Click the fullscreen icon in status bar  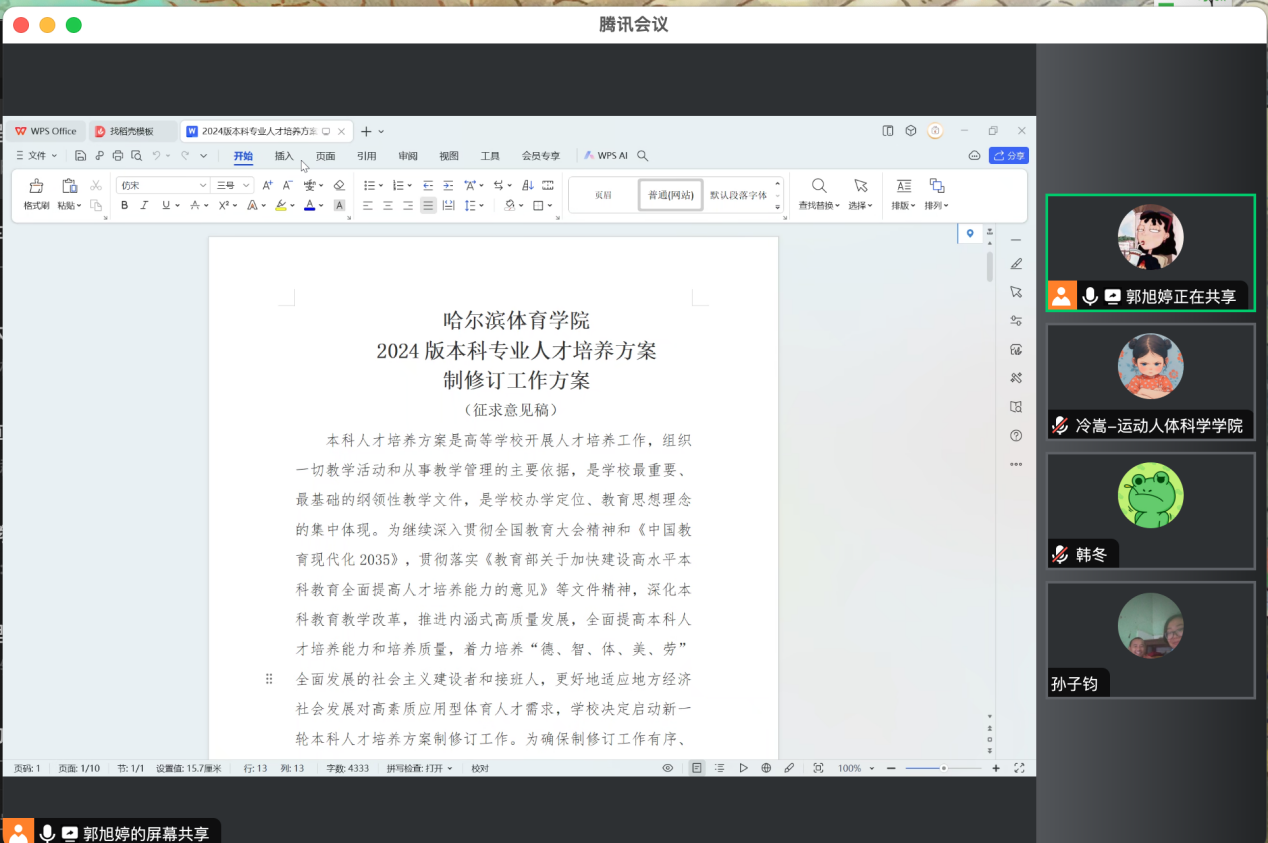1019,768
